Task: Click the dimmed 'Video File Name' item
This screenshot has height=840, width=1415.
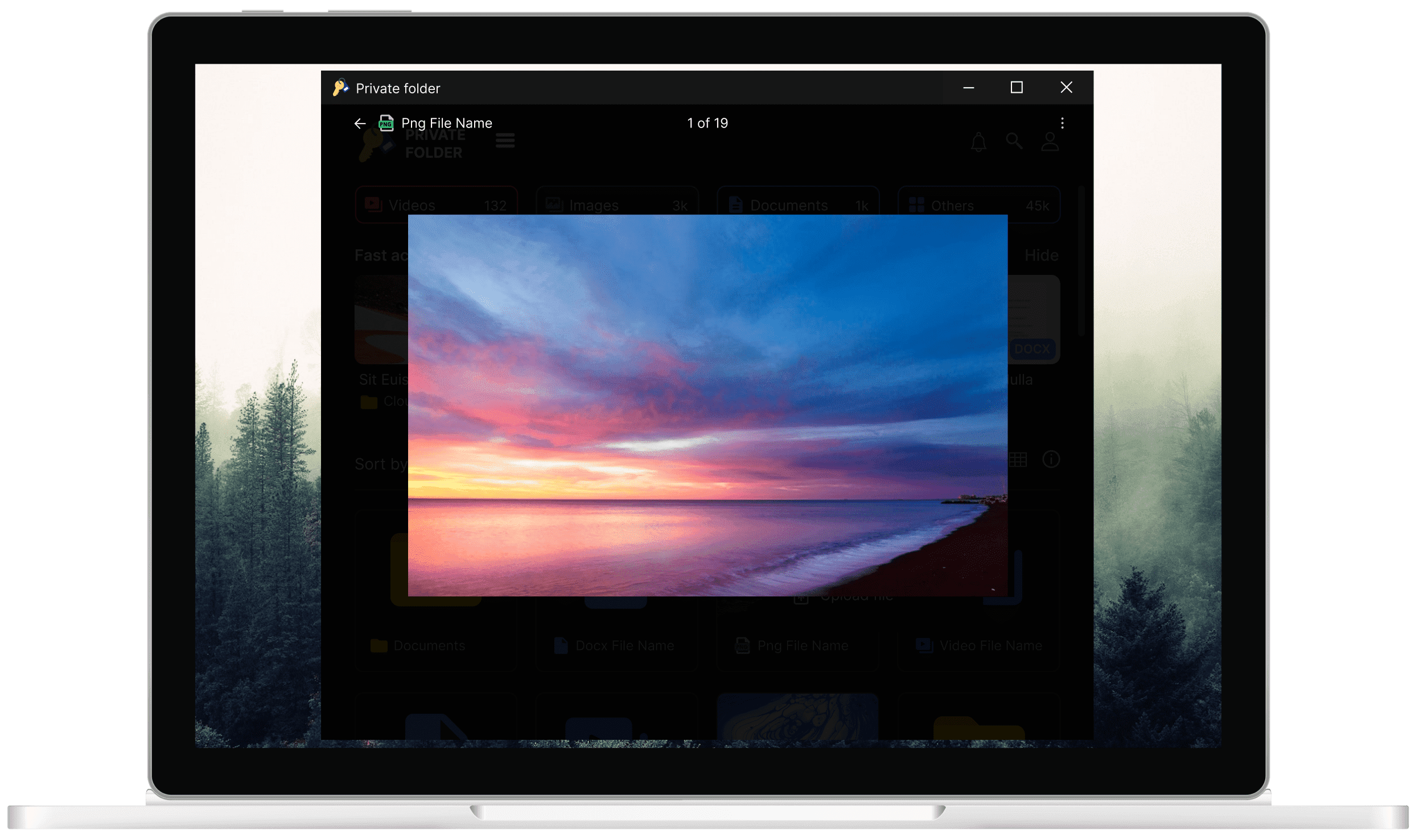Action: tap(979, 645)
